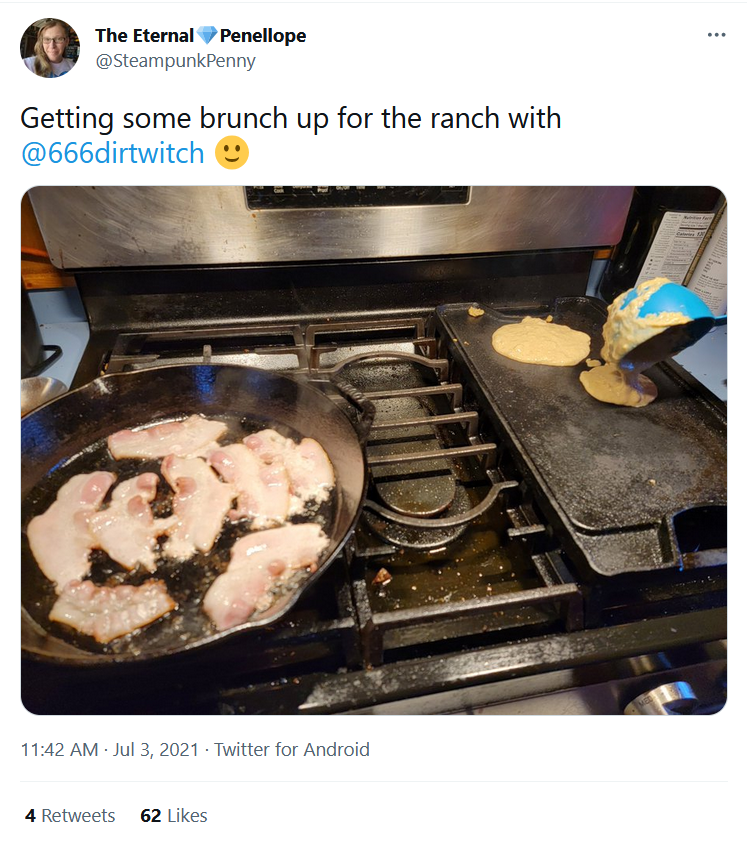Click the smiley face emoji
This screenshot has width=747, height=847.
232,153
